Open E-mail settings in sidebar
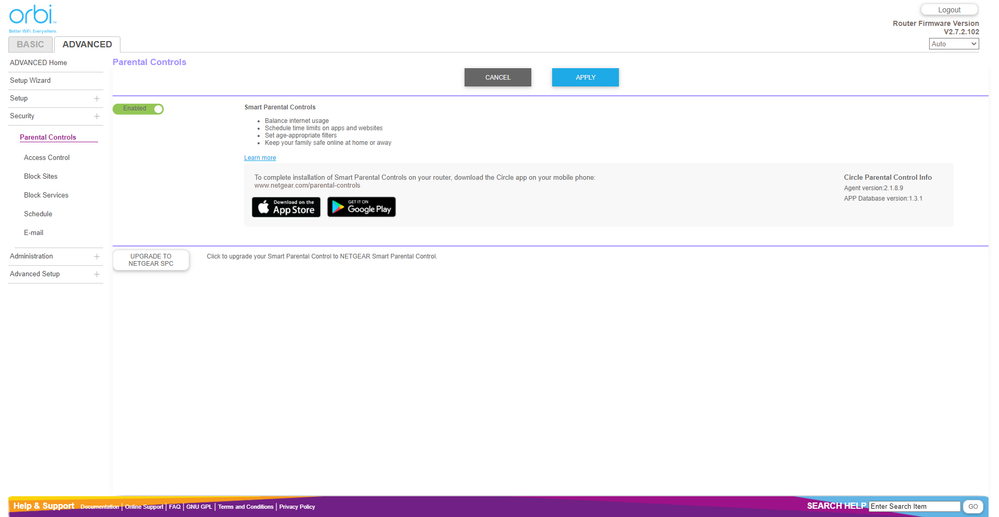The height and width of the screenshot is (517, 999). point(34,233)
